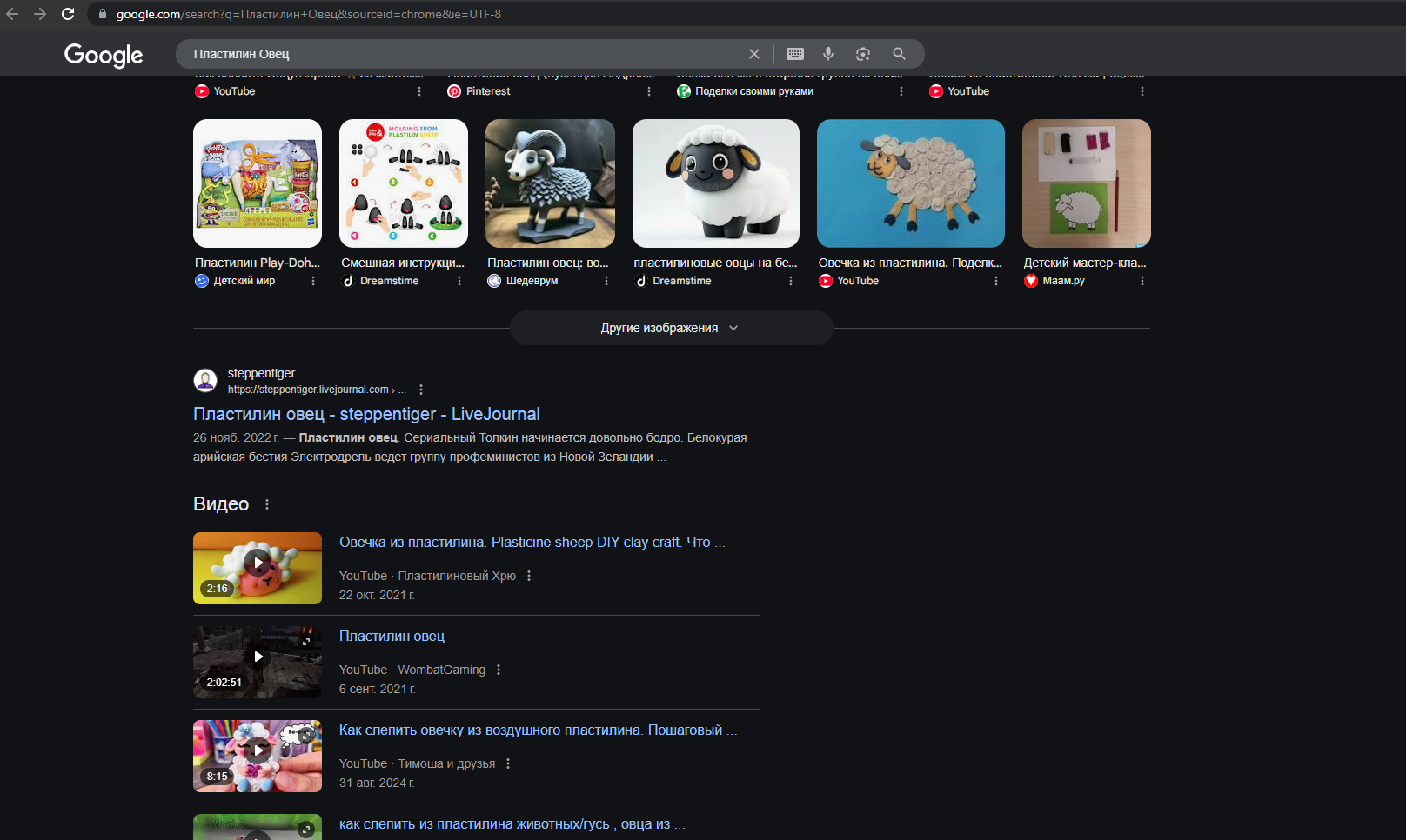Open the Смешная инструкция sheep molding image
Image resolution: width=1406 pixels, height=840 pixels.
click(x=404, y=183)
